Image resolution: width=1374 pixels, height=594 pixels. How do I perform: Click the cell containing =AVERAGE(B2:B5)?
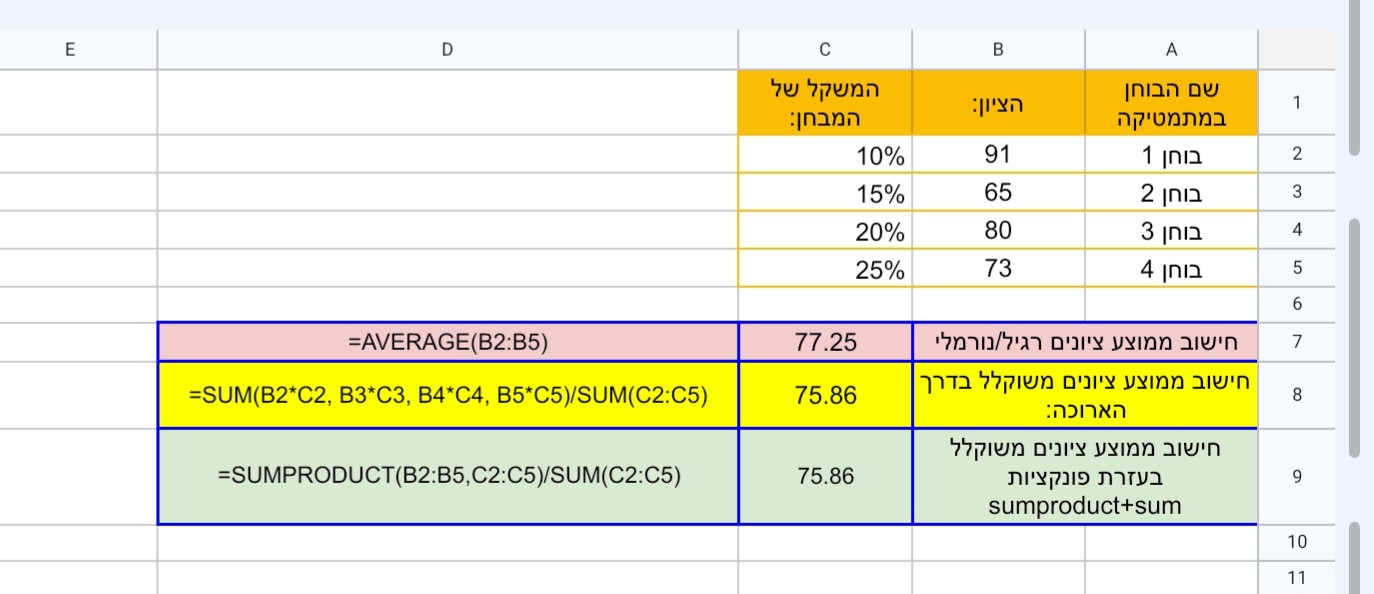tap(447, 342)
